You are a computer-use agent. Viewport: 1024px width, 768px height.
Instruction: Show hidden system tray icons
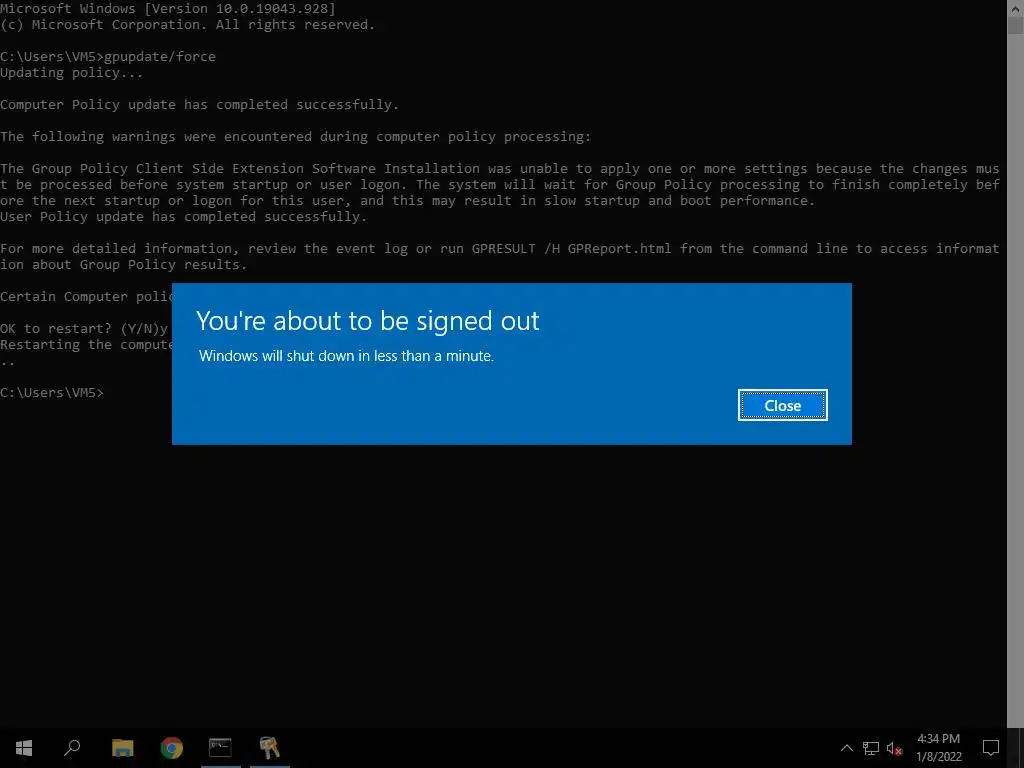pos(846,748)
